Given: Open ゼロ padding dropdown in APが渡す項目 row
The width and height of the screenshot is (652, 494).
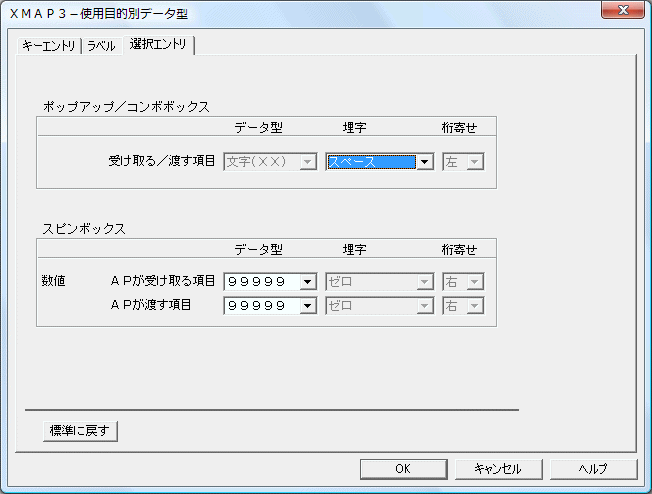Looking at the screenshot, I should (x=380, y=306).
